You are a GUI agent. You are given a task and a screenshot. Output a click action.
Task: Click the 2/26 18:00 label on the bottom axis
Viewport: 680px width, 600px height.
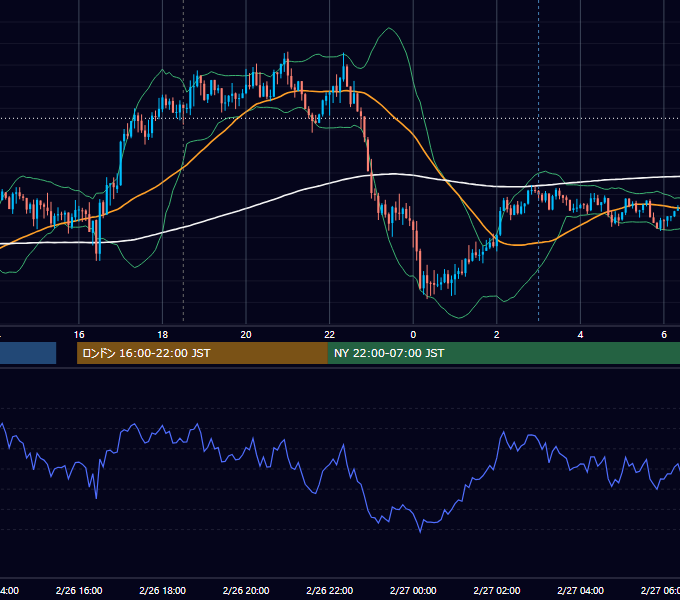click(163, 590)
